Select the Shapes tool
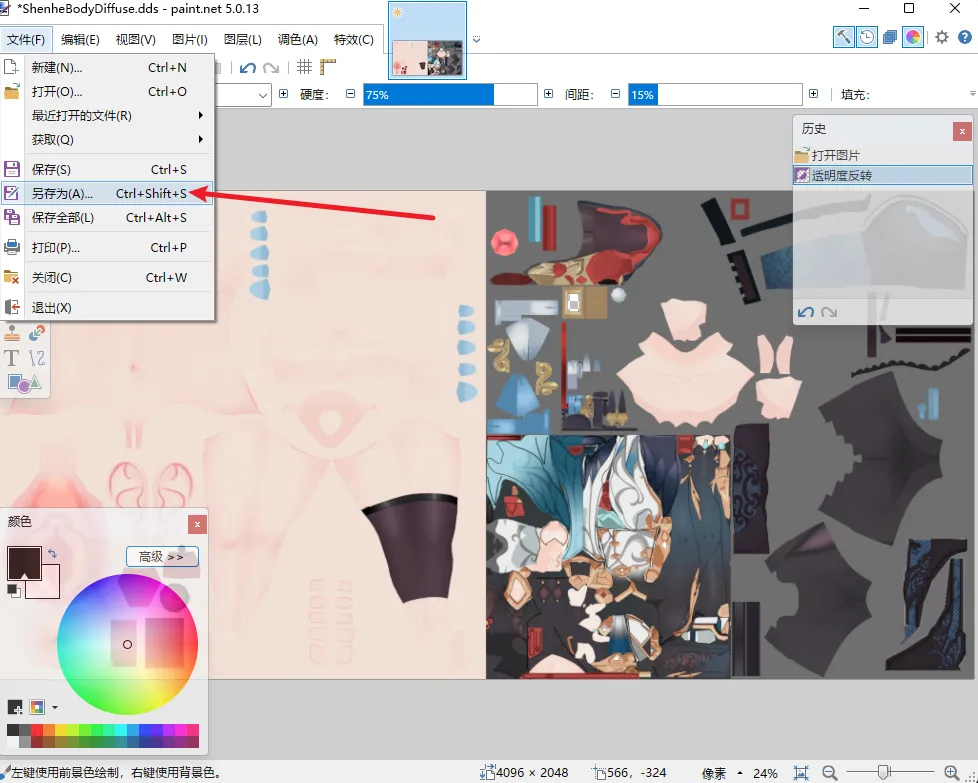 click(24, 383)
